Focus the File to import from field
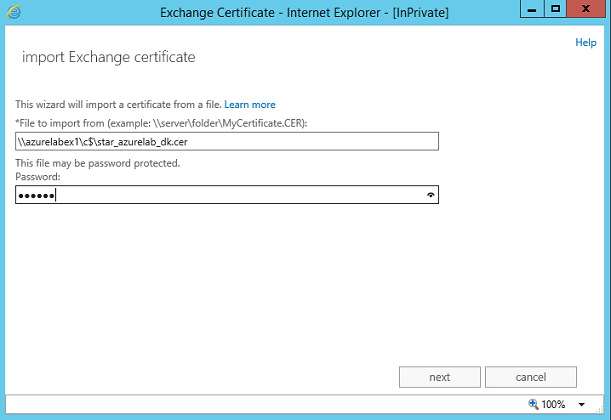 (227, 141)
